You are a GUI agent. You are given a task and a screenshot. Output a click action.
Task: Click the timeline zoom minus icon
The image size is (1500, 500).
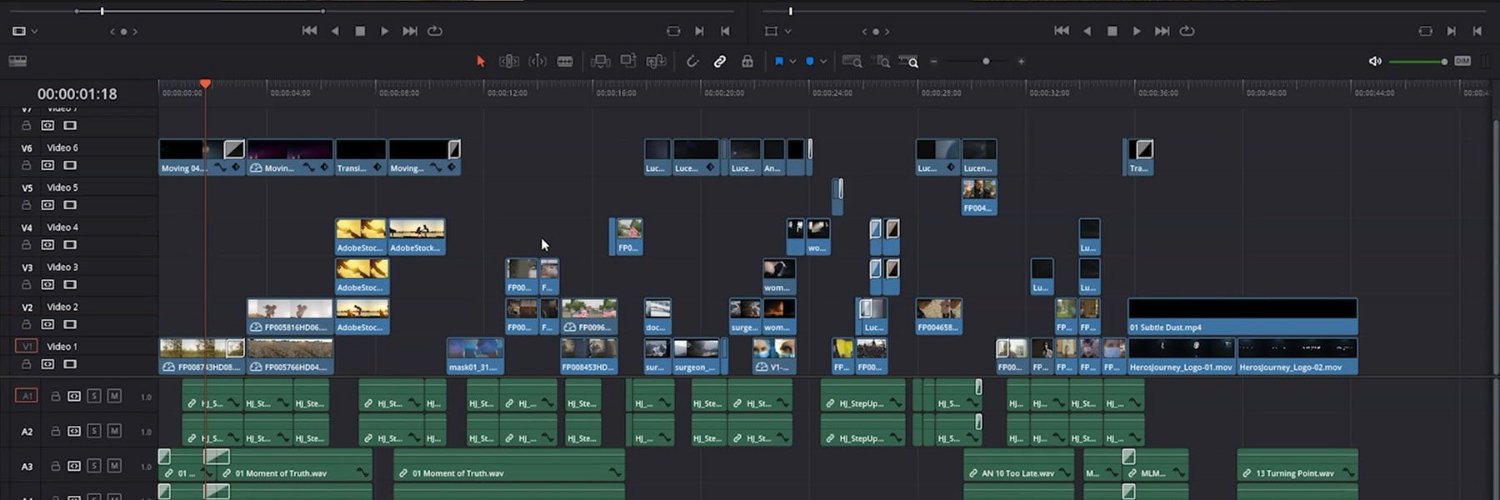click(x=934, y=61)
